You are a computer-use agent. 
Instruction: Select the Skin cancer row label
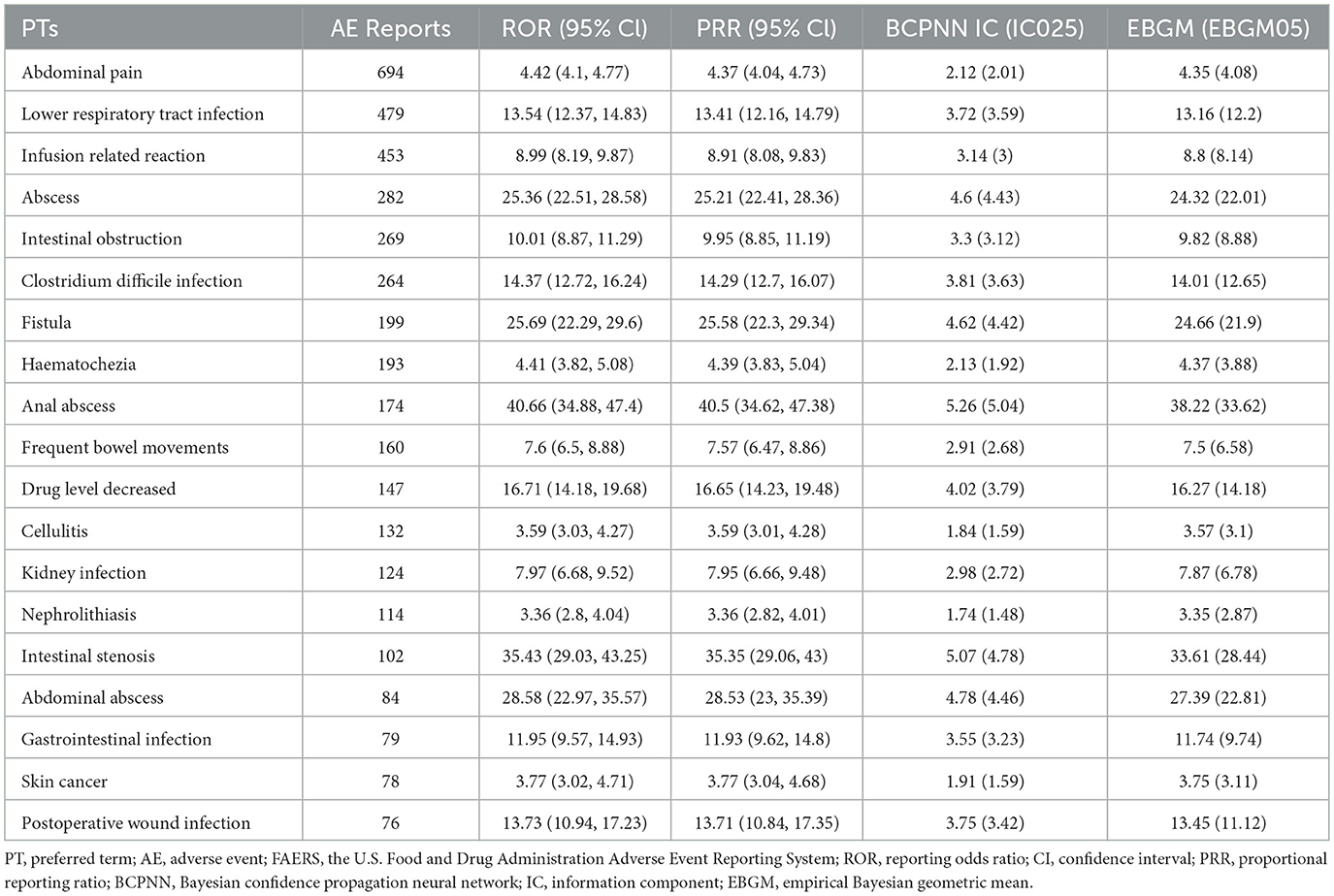pos(64,781)
